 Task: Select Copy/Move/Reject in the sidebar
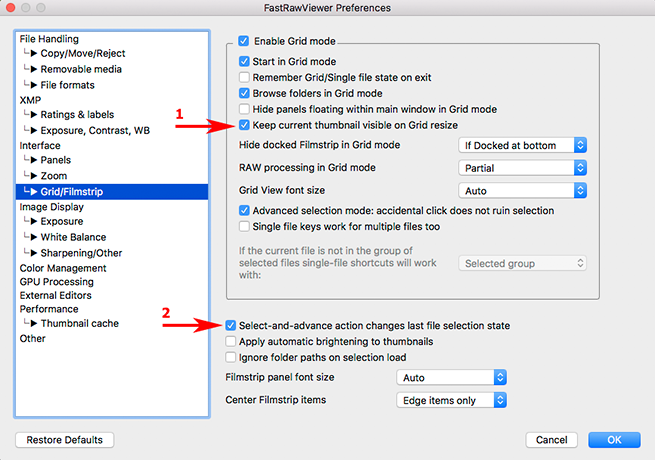coord(82,53)
